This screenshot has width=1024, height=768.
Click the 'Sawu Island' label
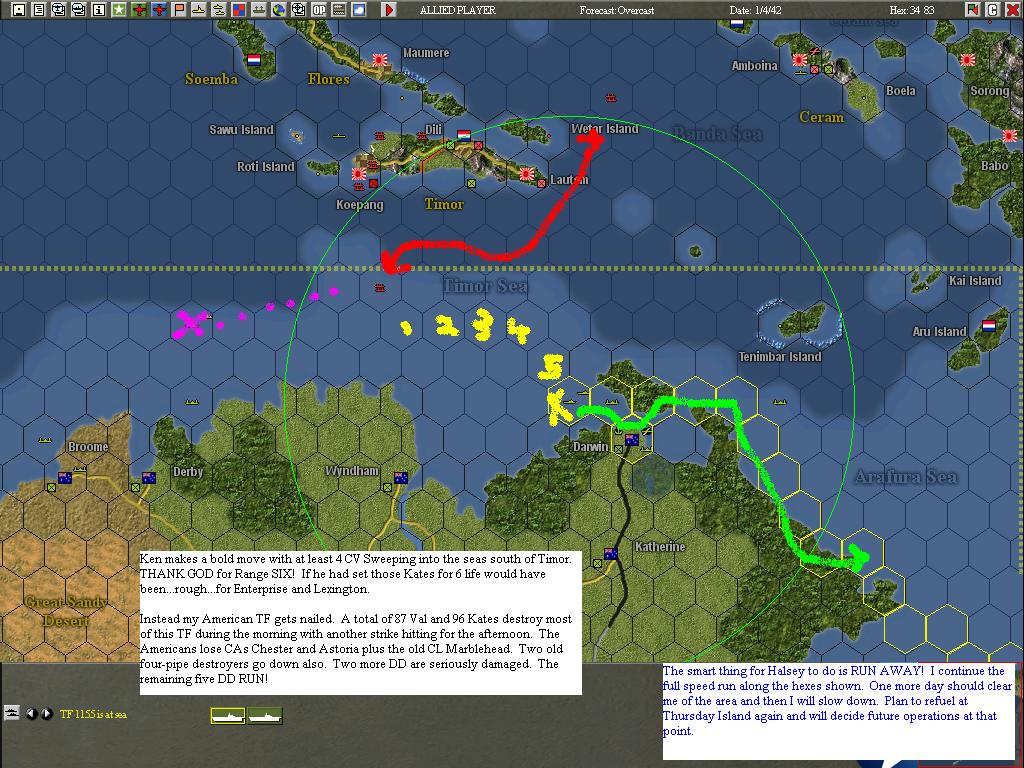click(241, 129)
